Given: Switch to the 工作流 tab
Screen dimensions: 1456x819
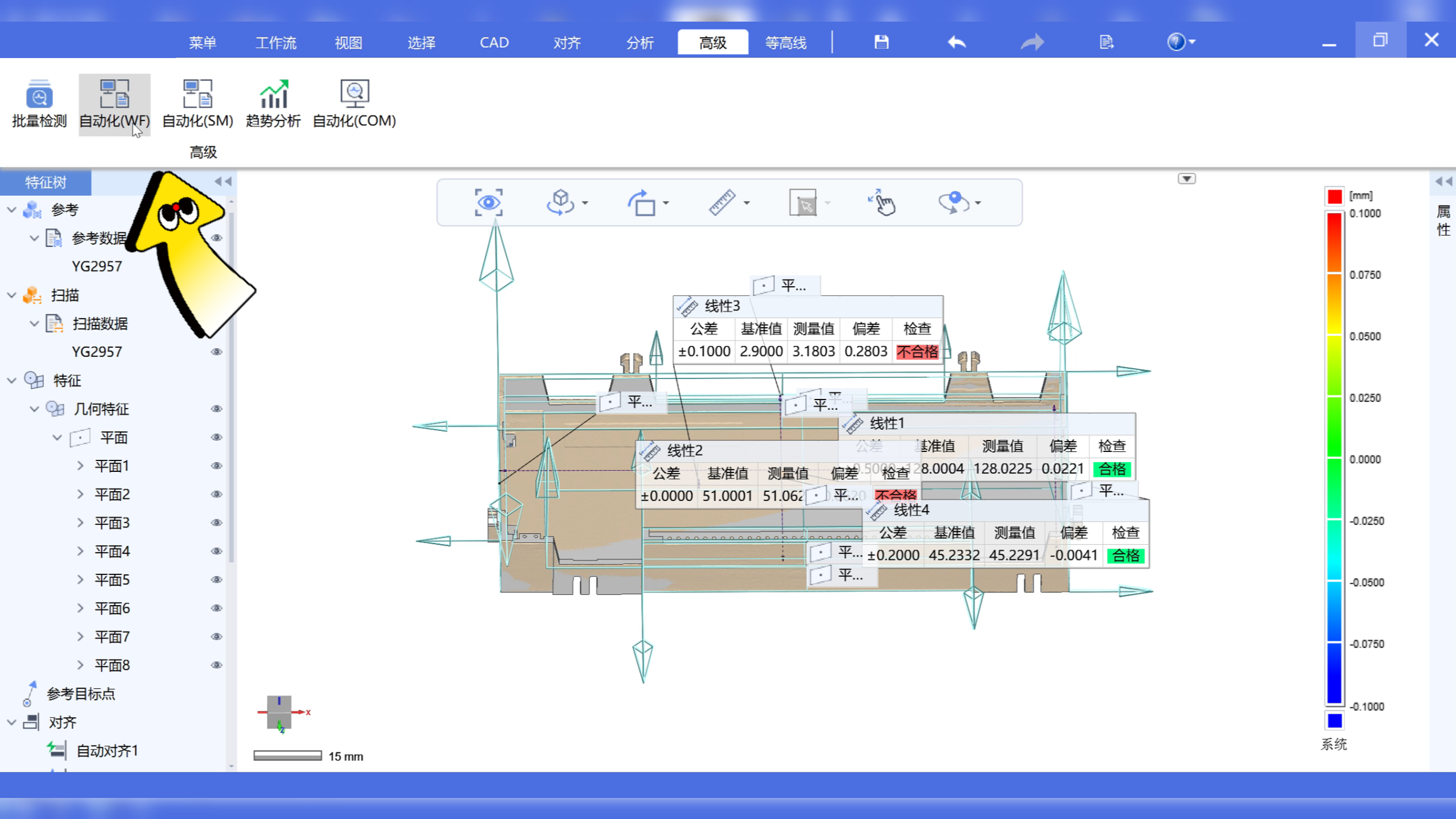Looking at the screenshot, I should click(x=276, y=43).
